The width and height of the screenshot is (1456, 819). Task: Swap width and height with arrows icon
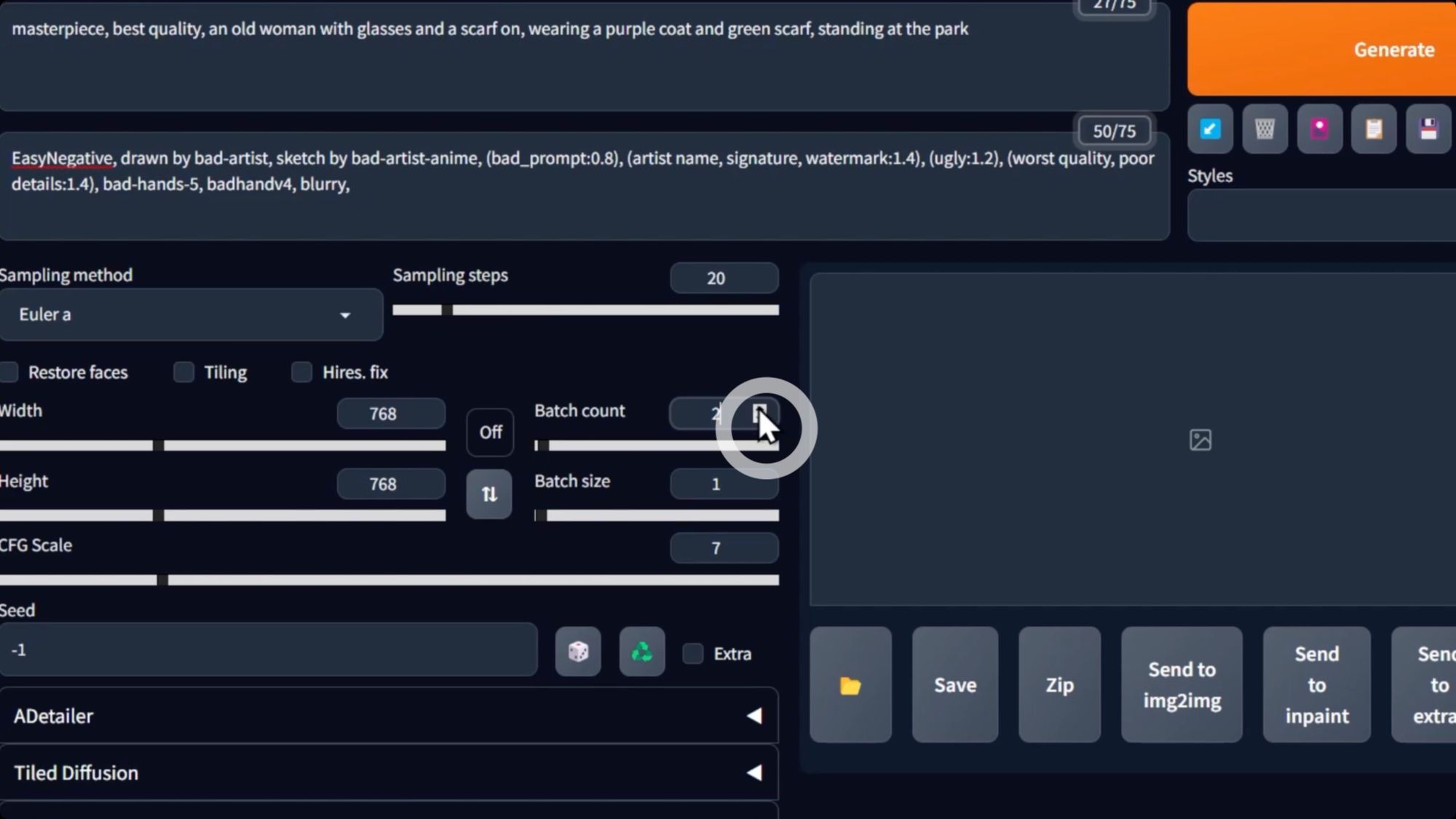(489, 494)
